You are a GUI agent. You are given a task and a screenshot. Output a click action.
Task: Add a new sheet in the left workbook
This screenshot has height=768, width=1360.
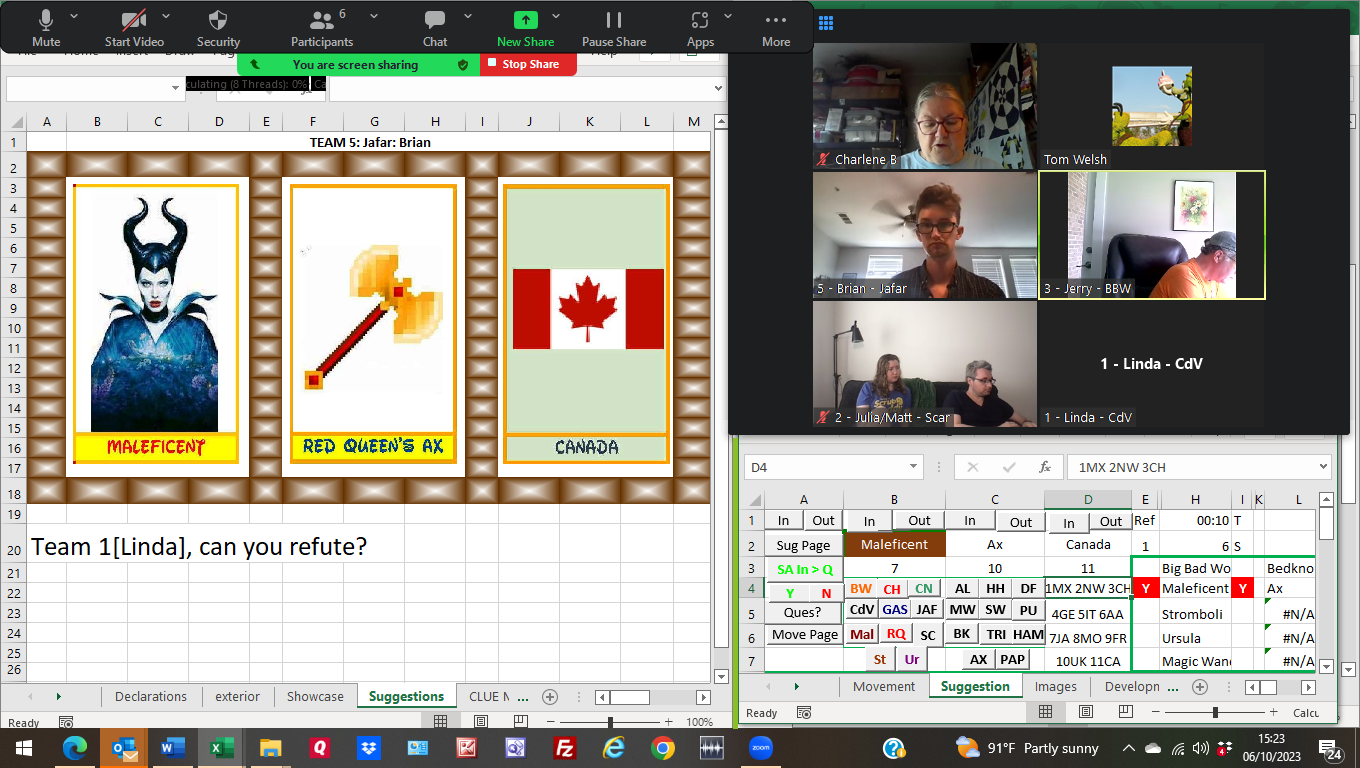pyautogui.click(x=549, y=696)
